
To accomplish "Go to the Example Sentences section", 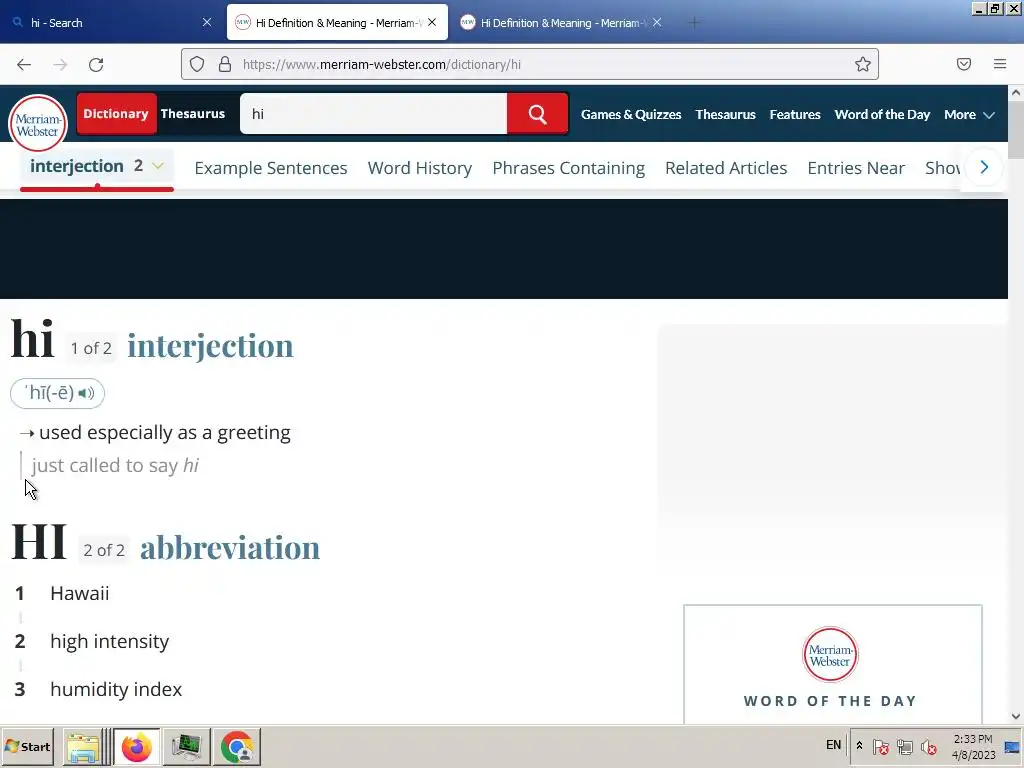I will tap(271, 168).
